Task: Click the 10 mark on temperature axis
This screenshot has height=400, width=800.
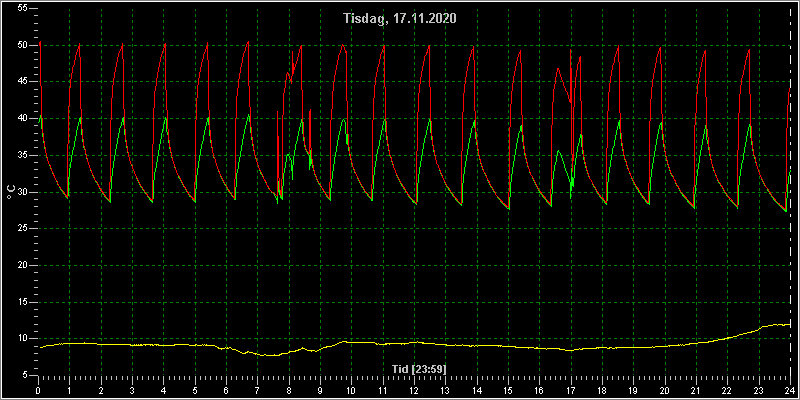Action: pos(21,339)
